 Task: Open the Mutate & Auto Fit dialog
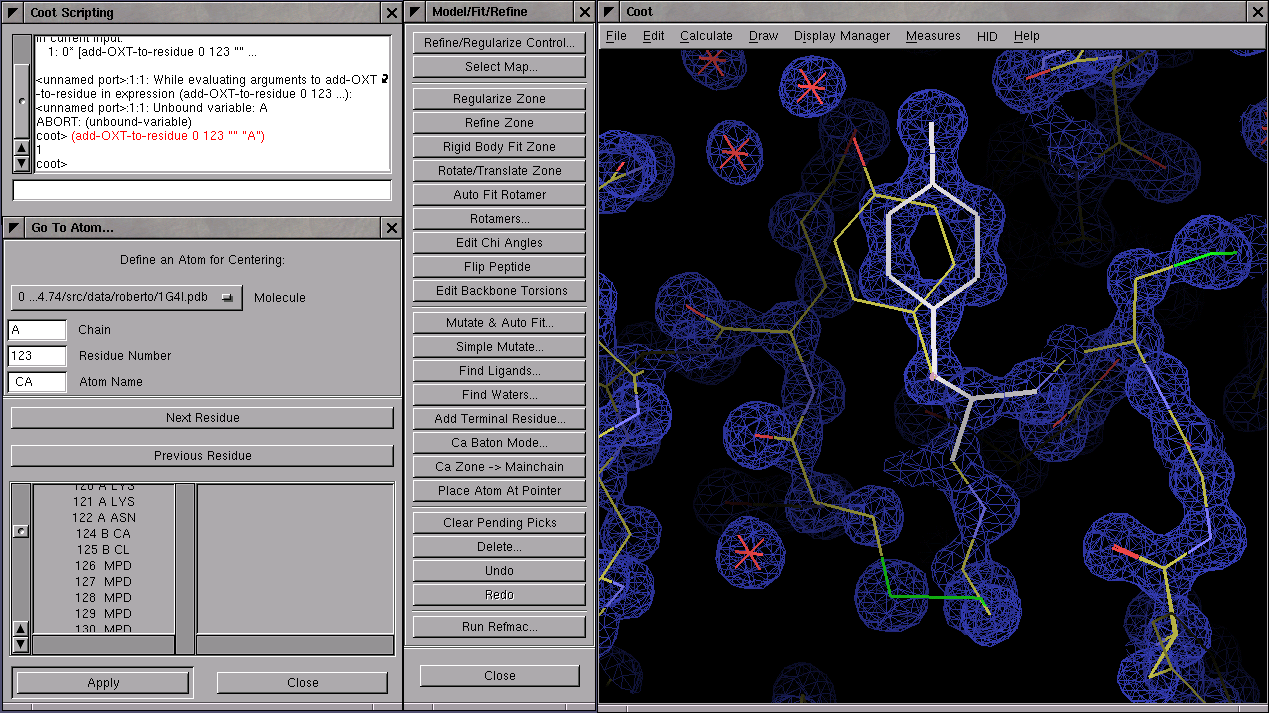pos(499,323)
